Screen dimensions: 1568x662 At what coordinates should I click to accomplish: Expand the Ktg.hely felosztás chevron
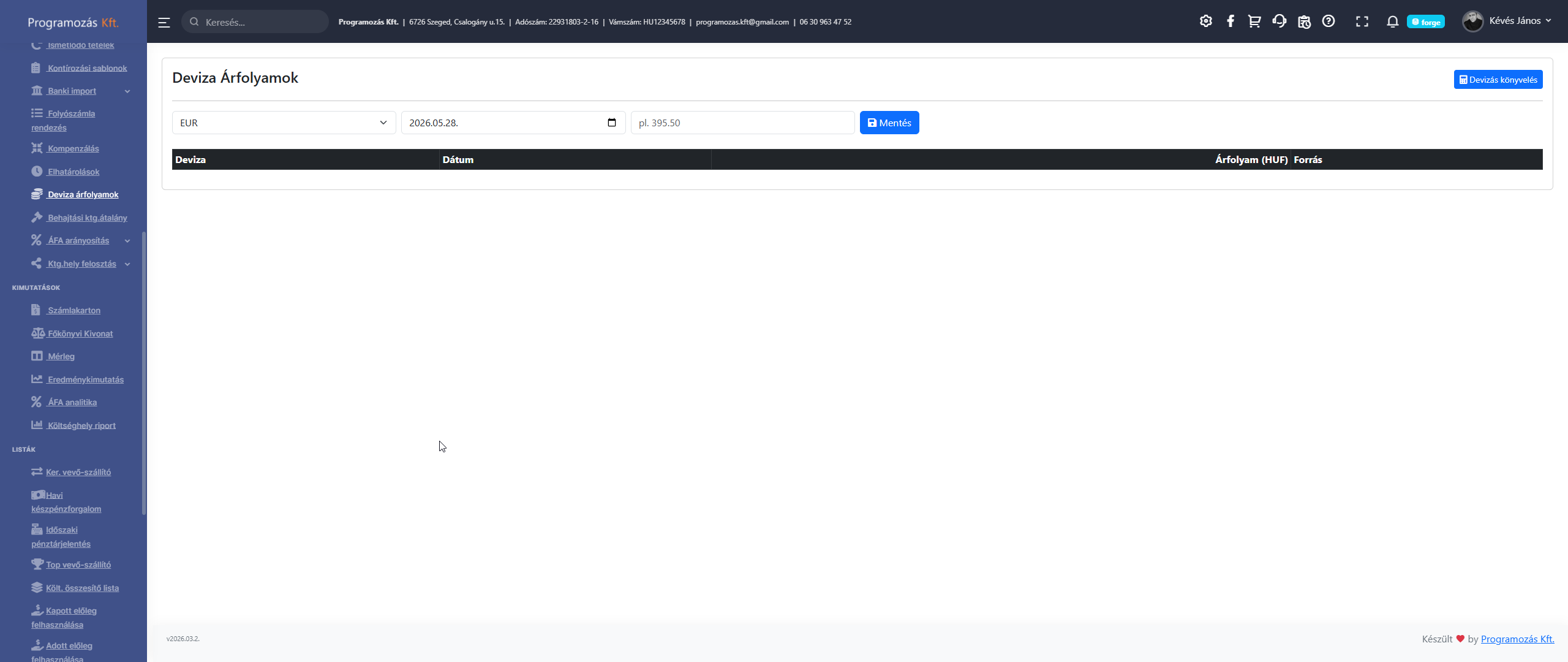pyautogui.click(x=127, y=264)
